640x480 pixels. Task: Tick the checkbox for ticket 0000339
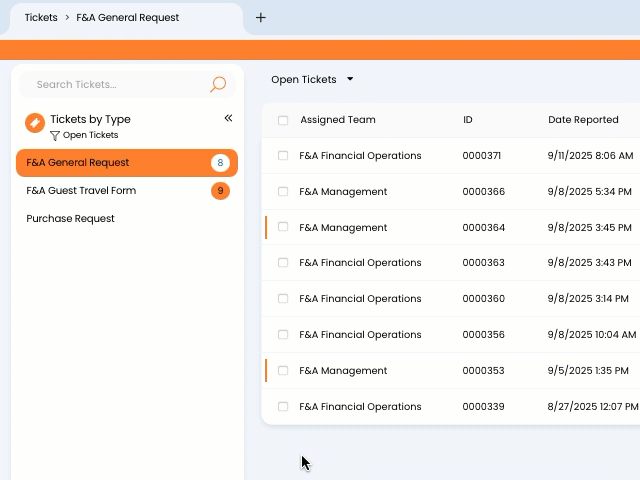point(283,406)
